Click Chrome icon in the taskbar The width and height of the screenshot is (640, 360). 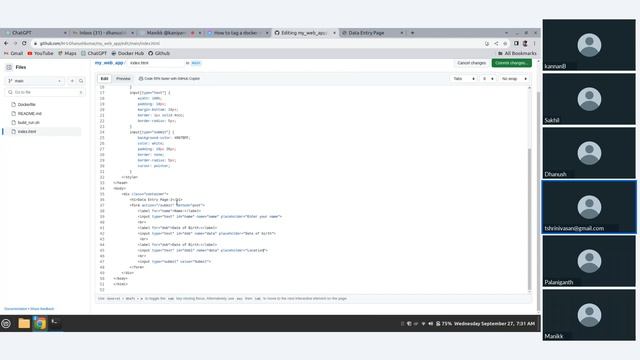coord(40,324)
